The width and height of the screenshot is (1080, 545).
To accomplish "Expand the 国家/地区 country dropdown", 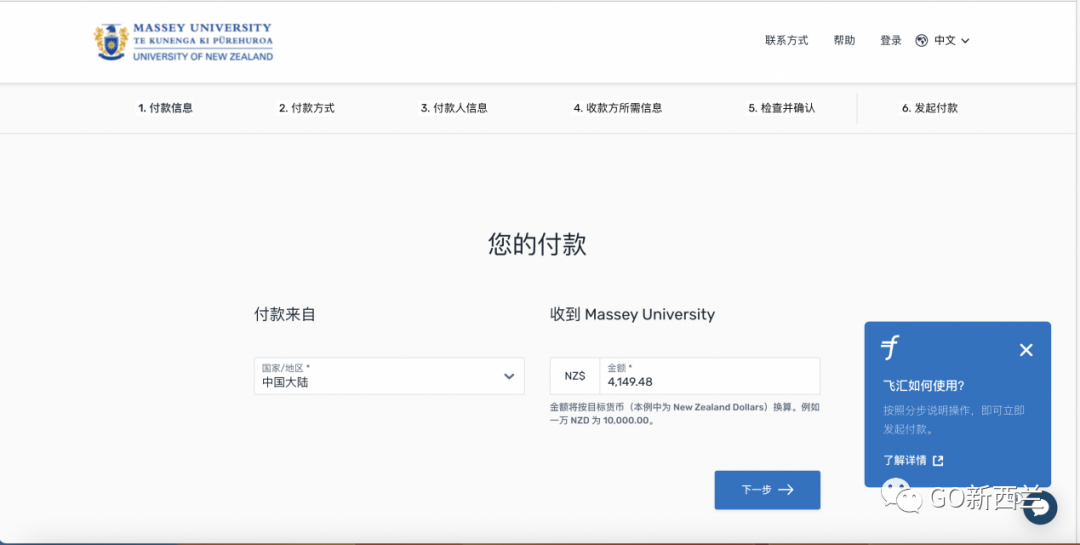I will [x=389, y=376].
